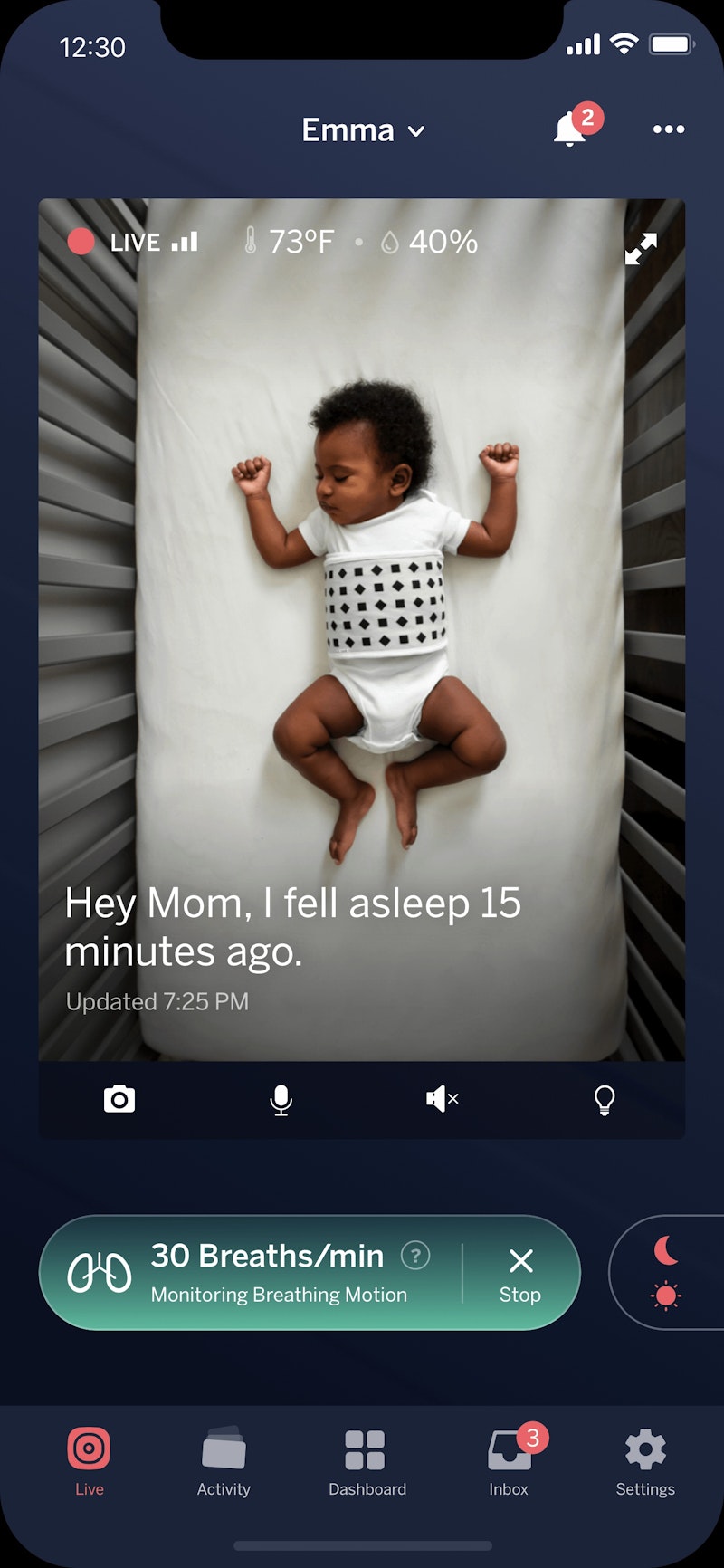Open the three-dot more options menu
724x1568 pixels.
[x=669, y=129]
